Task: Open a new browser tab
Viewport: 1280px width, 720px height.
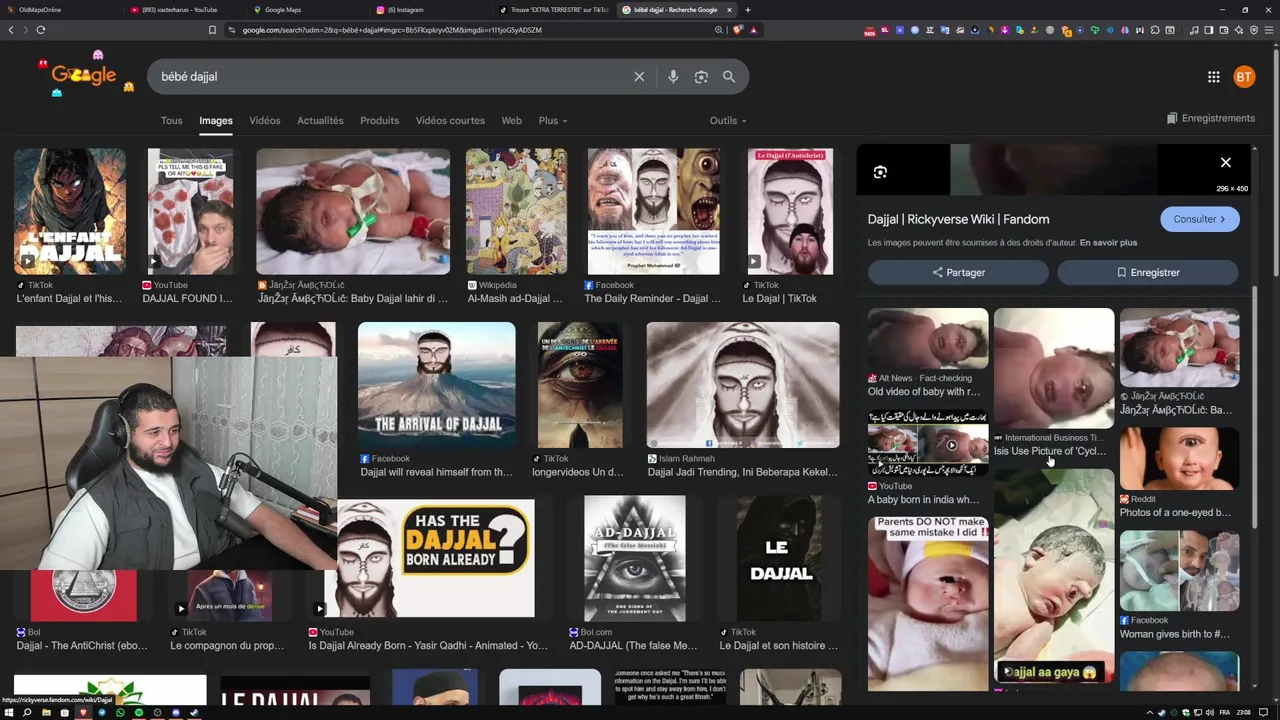Action: [x=747, y=10]
